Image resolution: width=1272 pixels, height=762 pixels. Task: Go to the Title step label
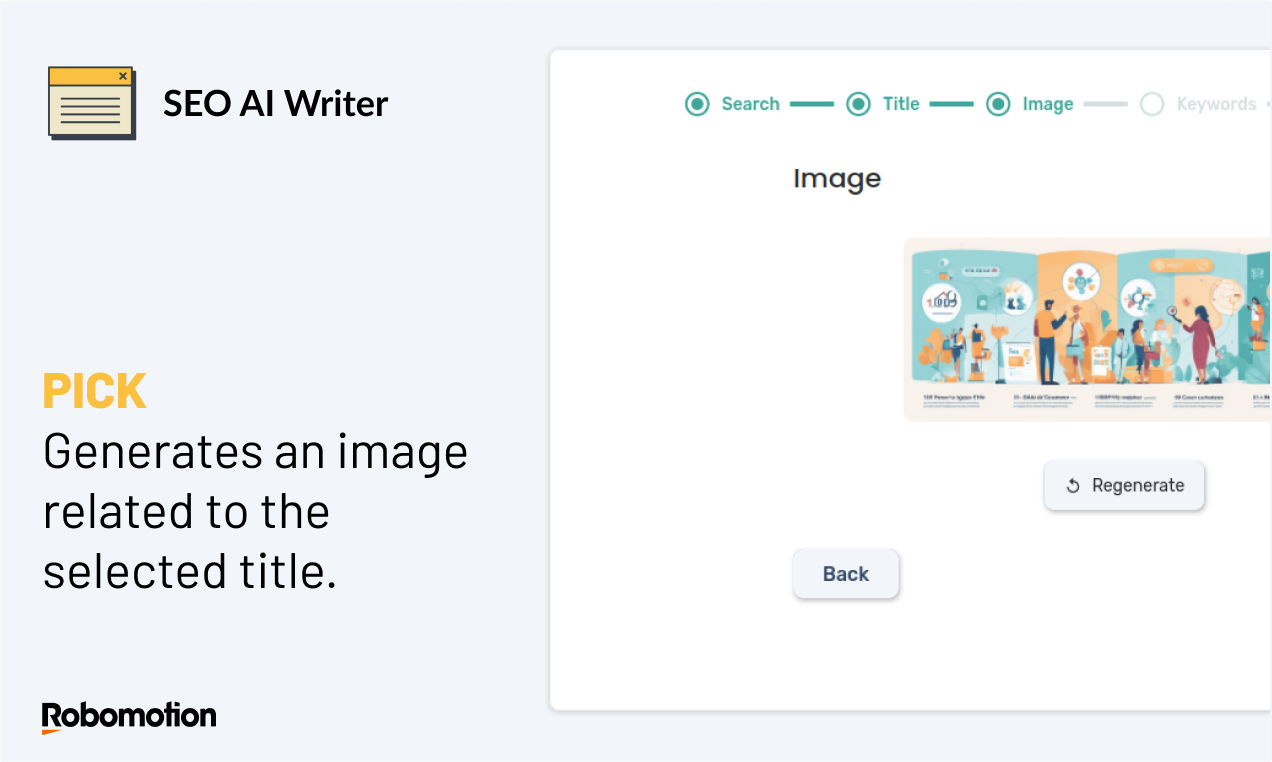click(901, 104)
